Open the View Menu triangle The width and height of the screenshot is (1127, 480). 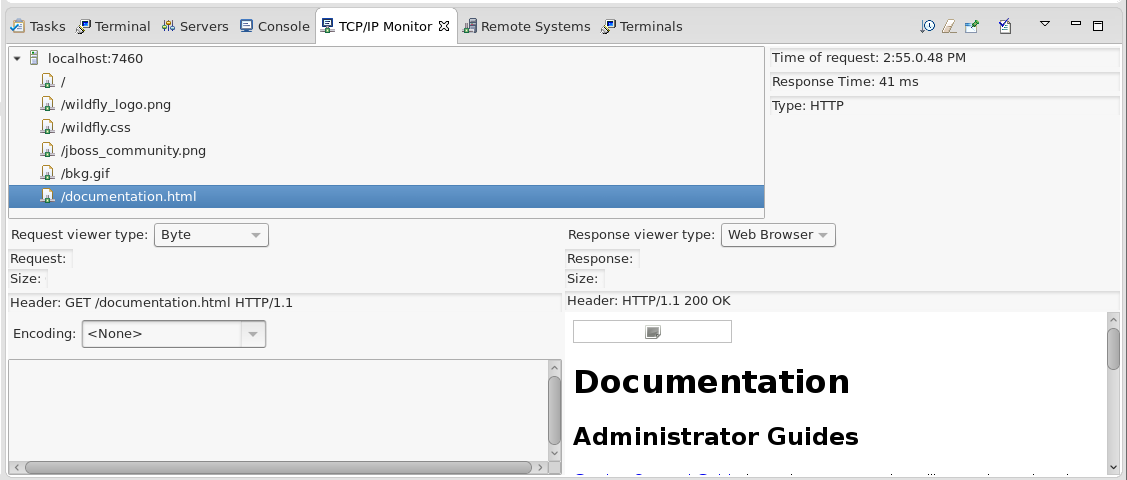click(x=1045, y=24)
